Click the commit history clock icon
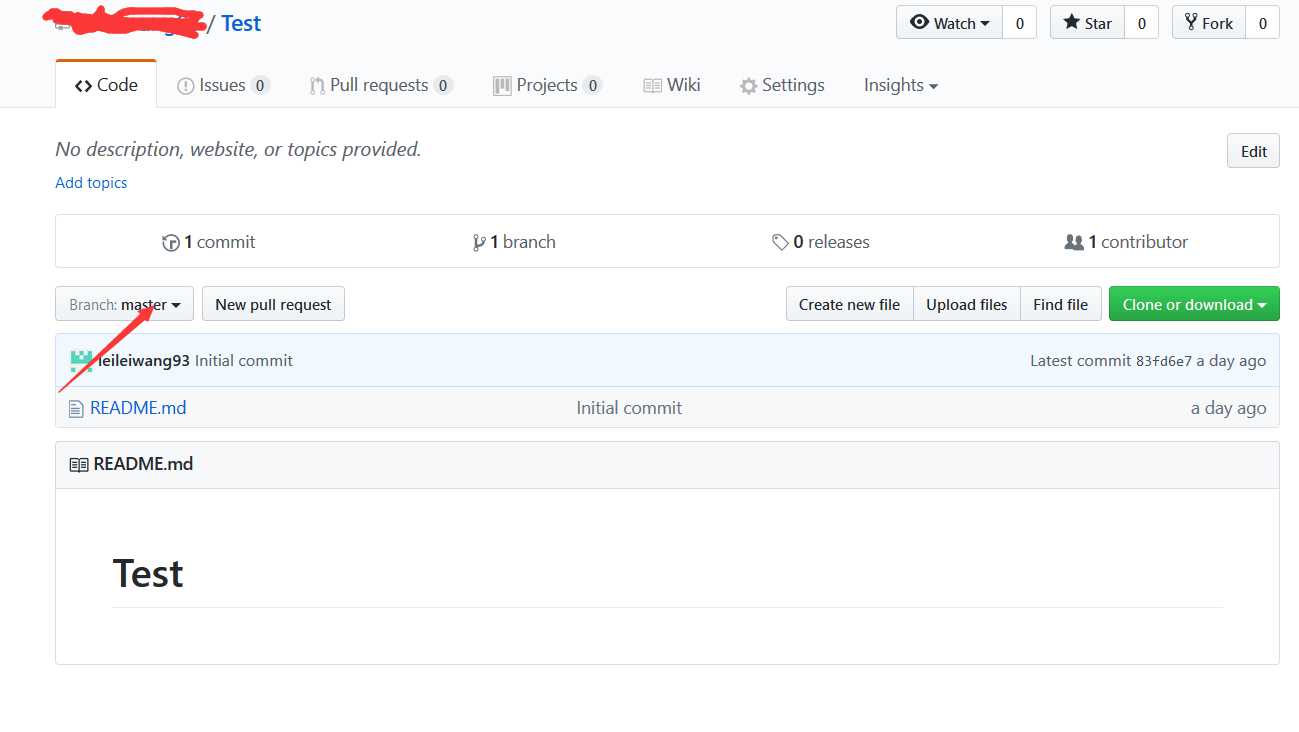This screenshot has height=732, width=1299. pyautogui.click(x=170, y=242)
